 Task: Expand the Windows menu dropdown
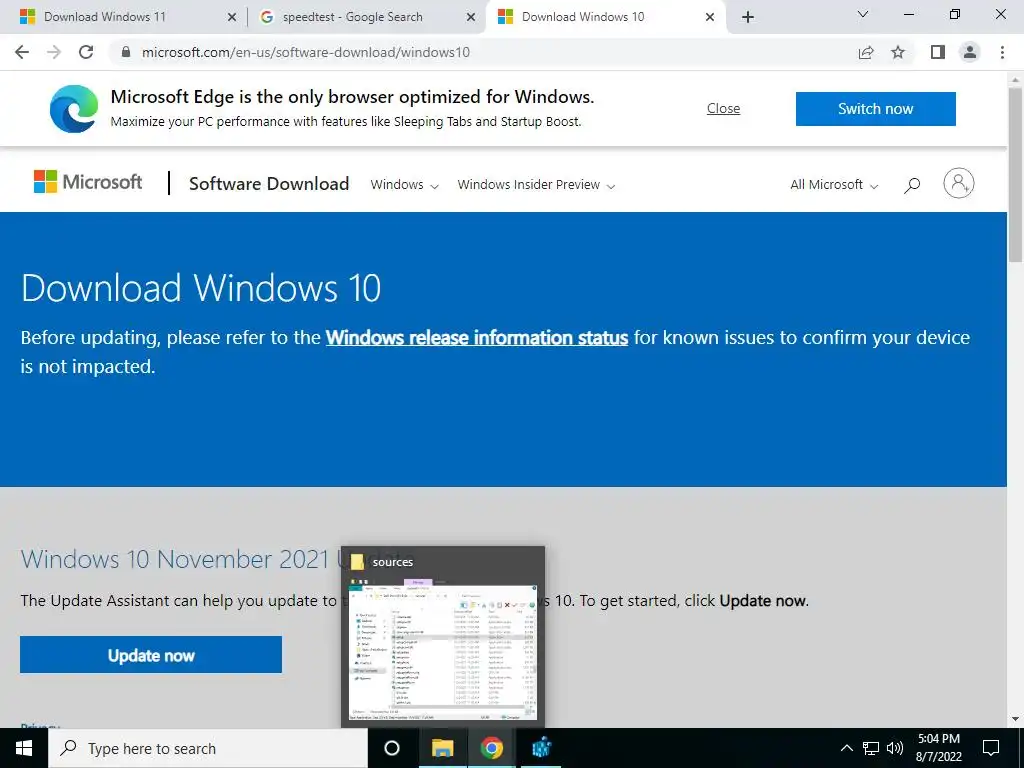(404, 185)
